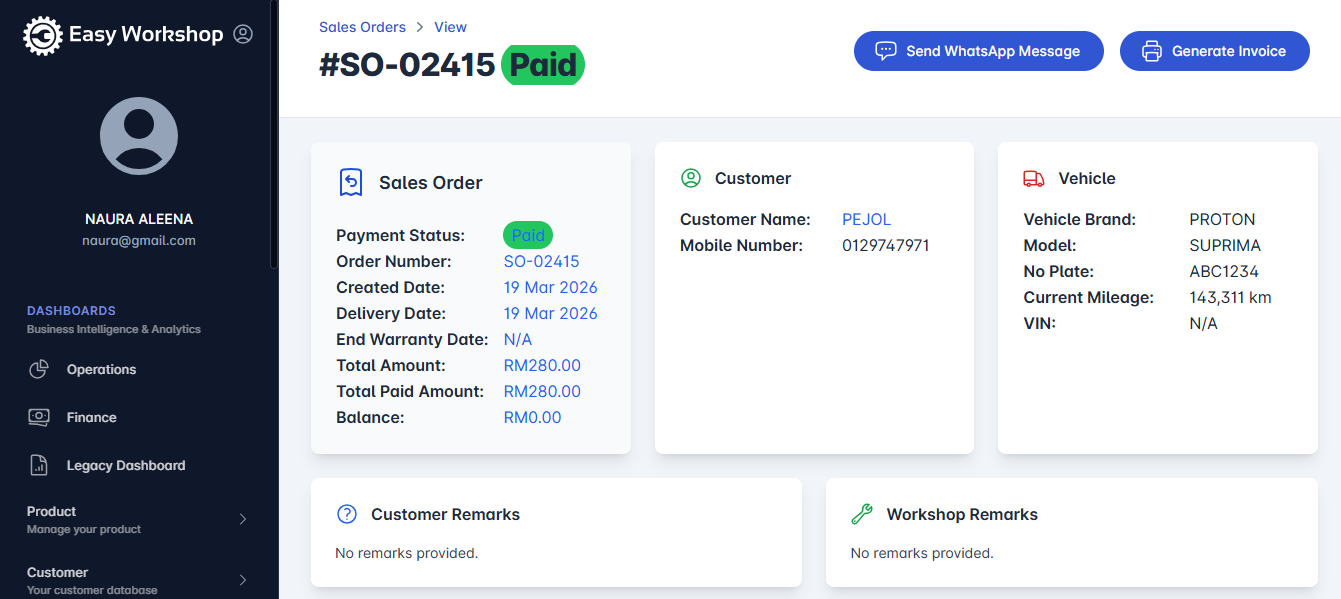Click the Customer Remarks question mark icon
The height and width of the screenshot is (599, 1341).
tap(347, 514)
